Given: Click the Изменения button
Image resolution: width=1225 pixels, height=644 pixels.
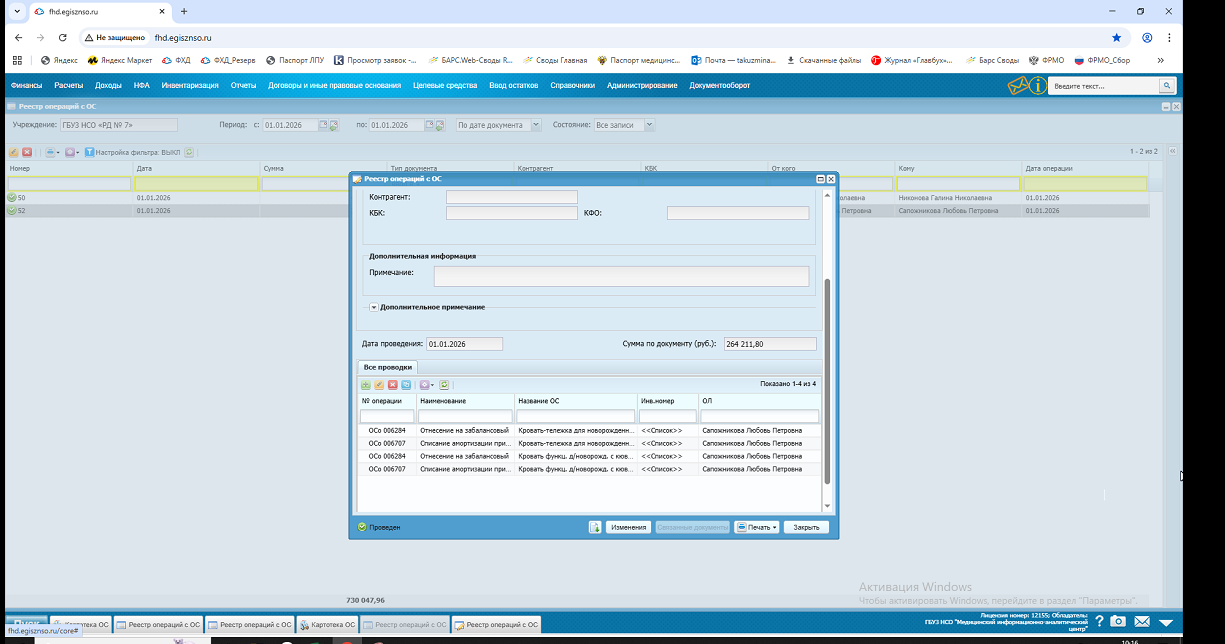Looking at the screenshot, I should click(628, 527).
